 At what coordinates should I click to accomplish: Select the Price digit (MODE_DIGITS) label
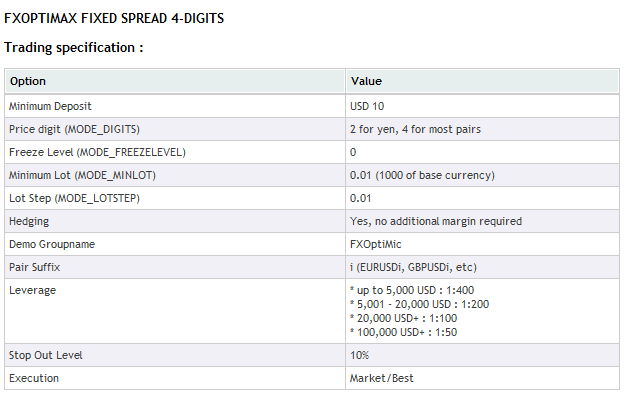click(x=74, y=130)
